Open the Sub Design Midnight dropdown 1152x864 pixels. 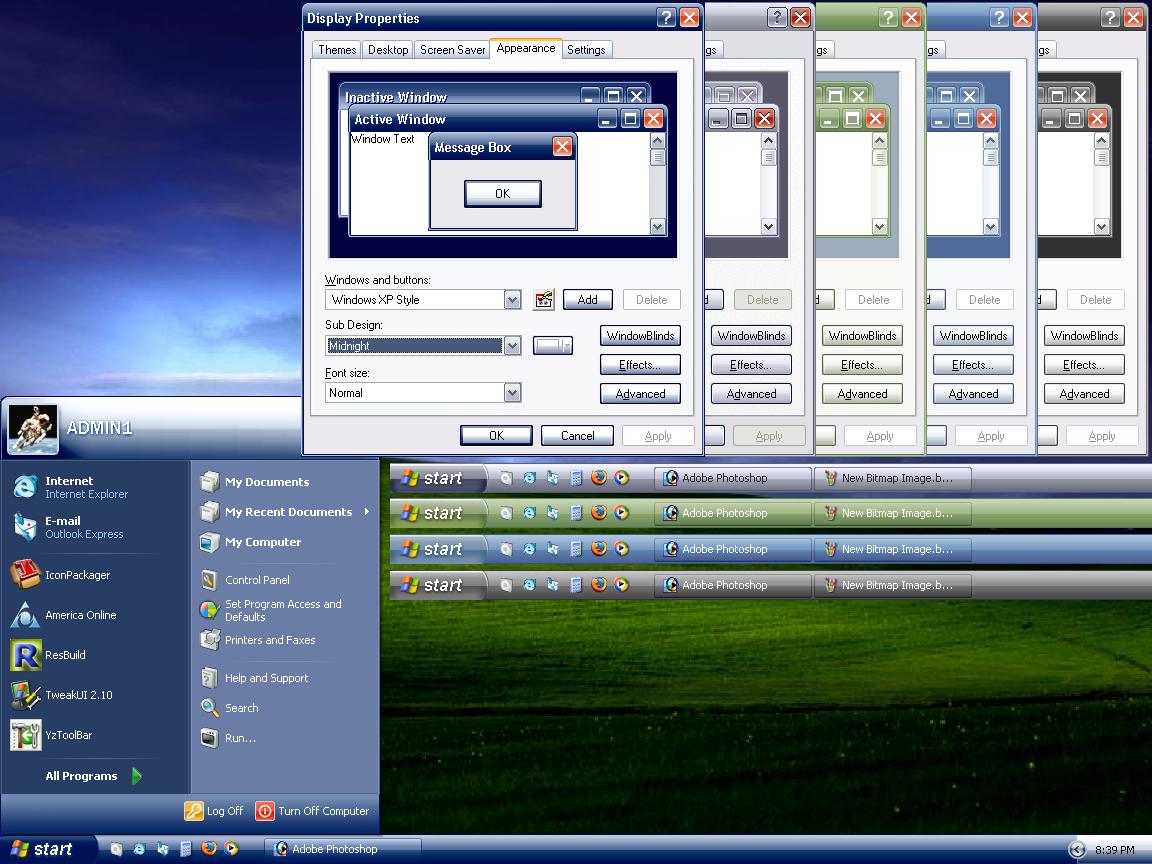512,345
